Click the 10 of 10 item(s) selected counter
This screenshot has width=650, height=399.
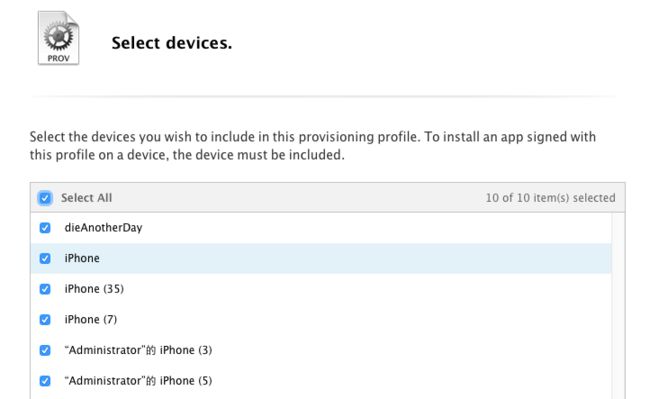[x=551, y=198]
